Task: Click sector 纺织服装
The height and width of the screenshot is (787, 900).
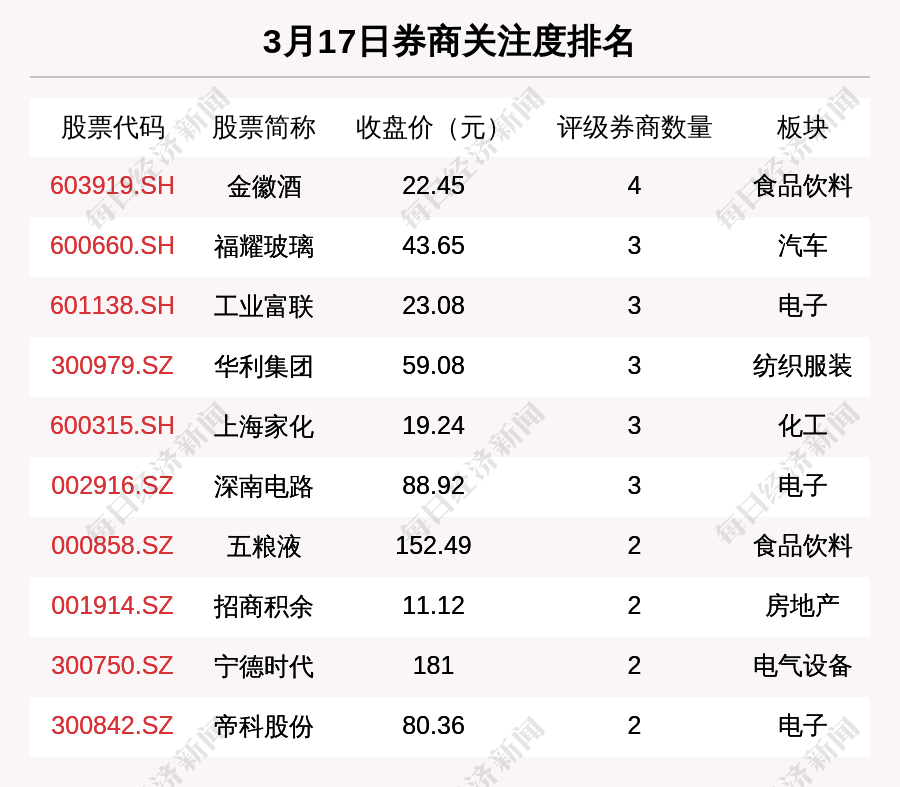Action: [x=802, y=366]
